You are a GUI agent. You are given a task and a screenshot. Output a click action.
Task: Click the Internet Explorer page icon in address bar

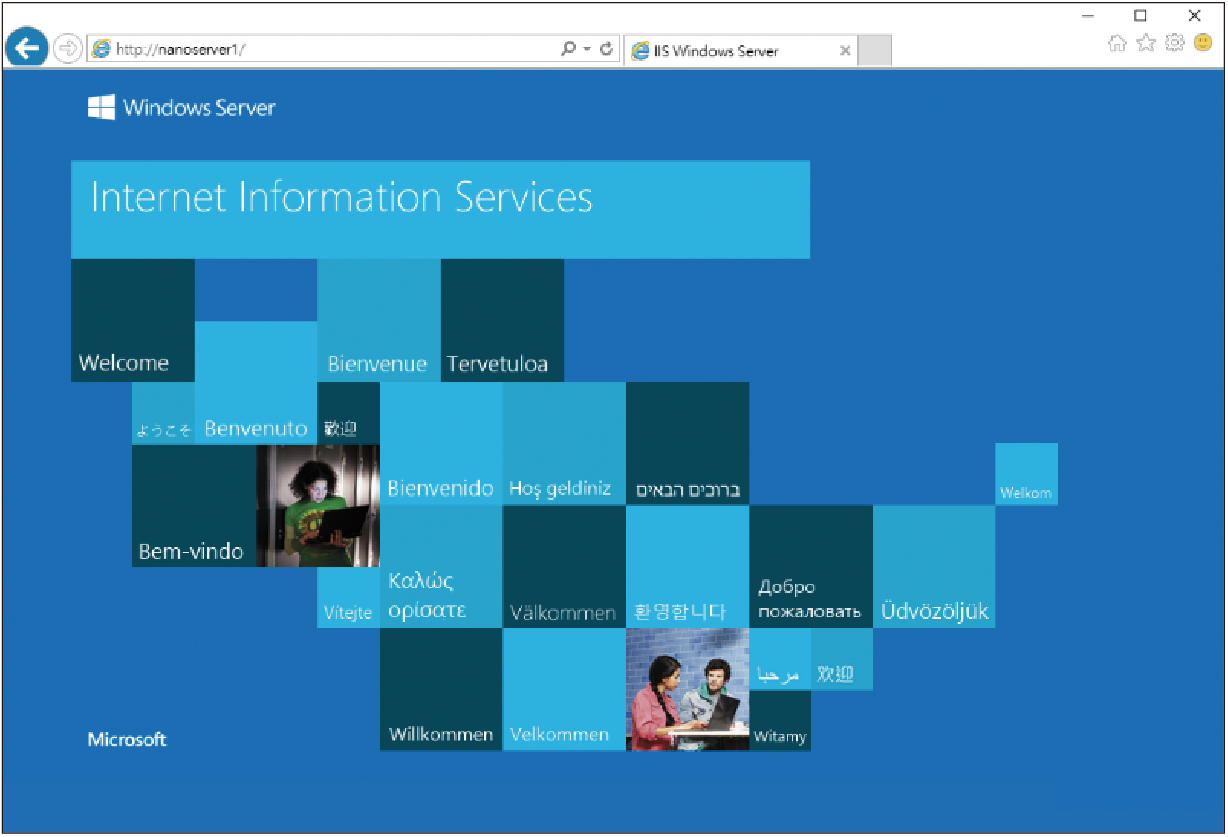click(101, 49)
